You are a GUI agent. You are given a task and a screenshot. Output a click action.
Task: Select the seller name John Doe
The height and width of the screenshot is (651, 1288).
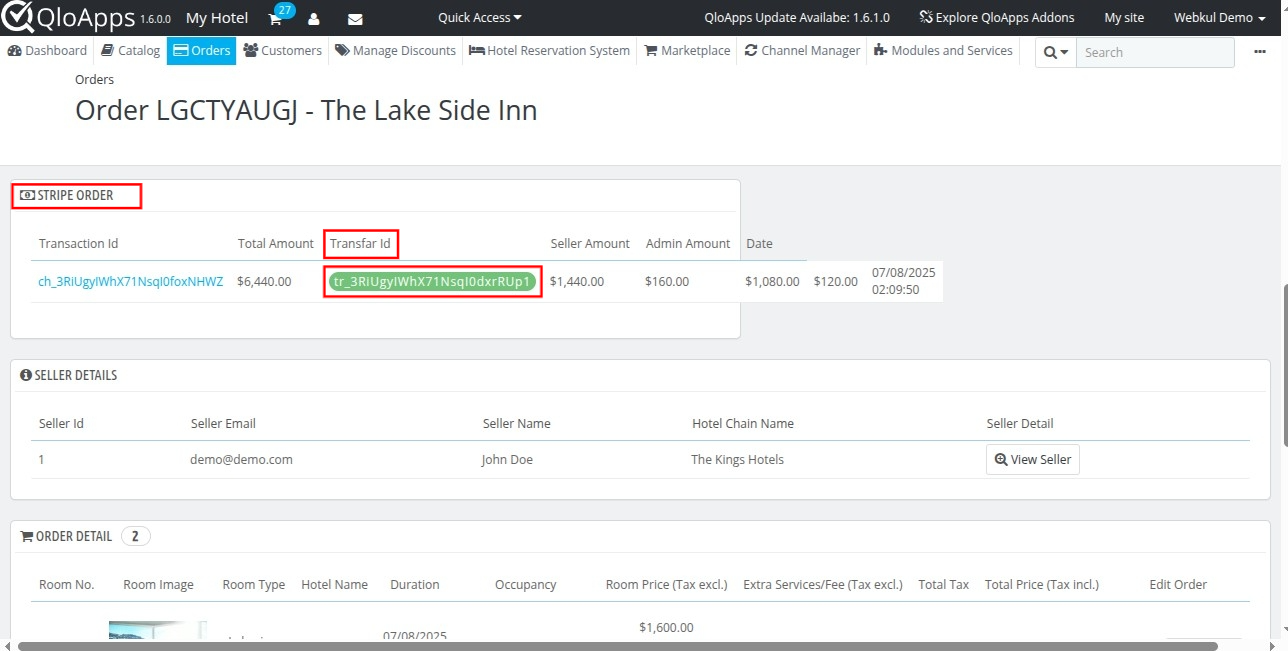507,460
